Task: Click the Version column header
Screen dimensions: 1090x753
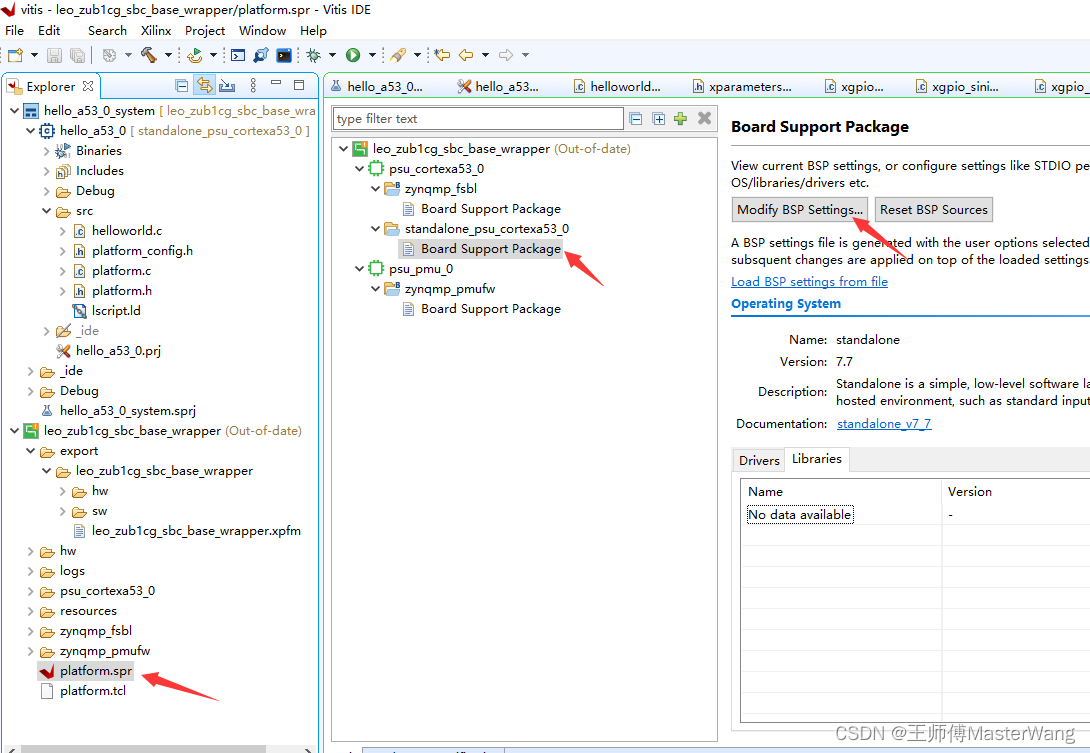Action: [x=970, y=492]
